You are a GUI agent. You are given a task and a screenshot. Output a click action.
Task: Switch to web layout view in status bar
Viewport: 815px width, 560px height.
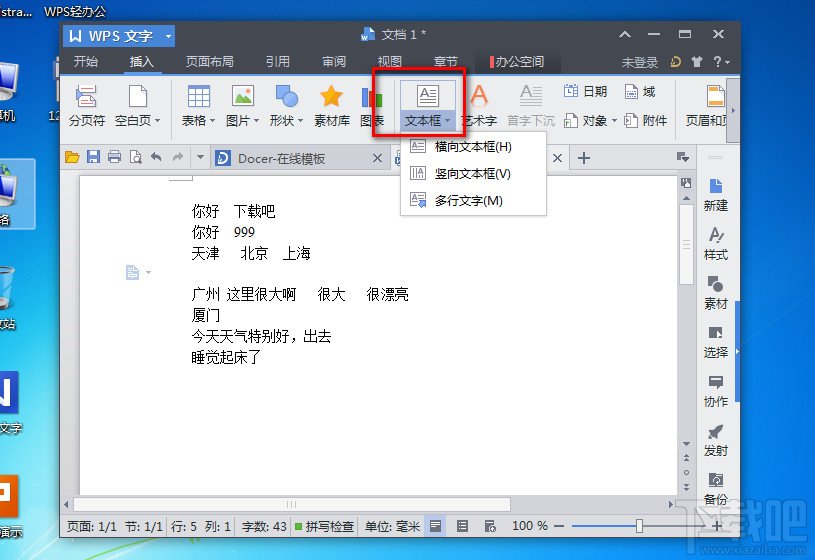pyautogui.click(x=490, y=527)
